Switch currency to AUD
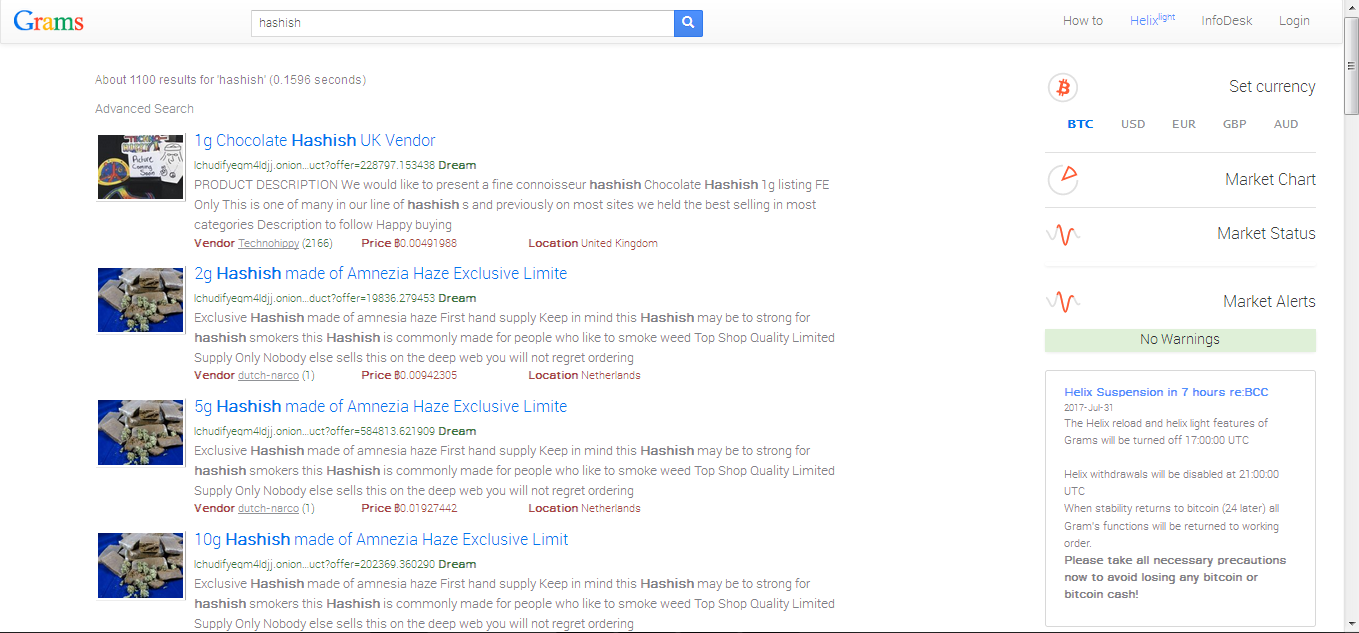This screenshot has width=1359, height=633. coord(1286,124)
